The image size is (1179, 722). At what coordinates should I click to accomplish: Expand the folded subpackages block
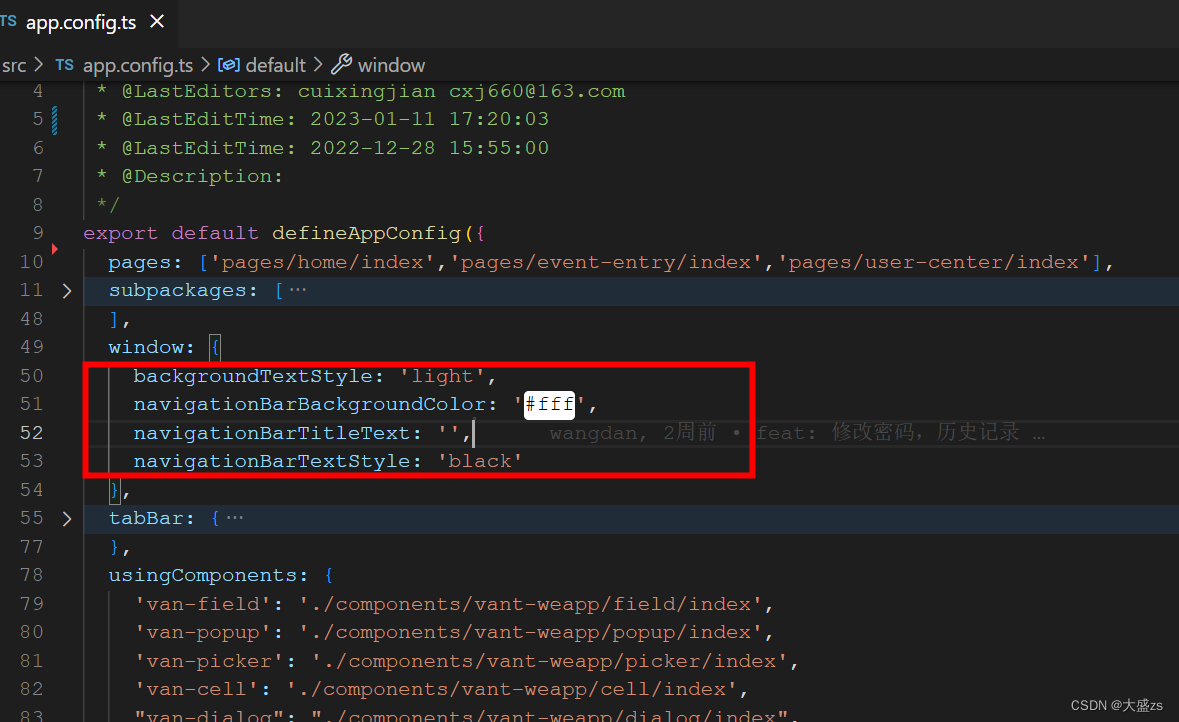coord(67,290)
